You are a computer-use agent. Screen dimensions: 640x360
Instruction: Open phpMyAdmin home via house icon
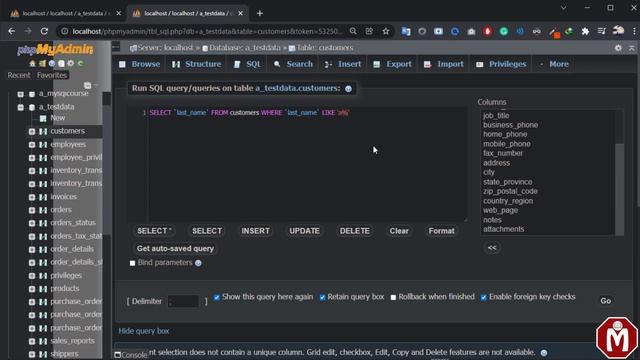click(x=32, y=63)
